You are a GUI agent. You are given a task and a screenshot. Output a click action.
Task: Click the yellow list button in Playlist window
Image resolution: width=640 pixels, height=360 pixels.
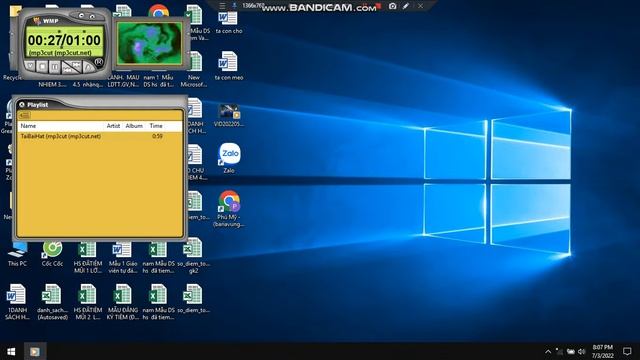pos(24,115)
